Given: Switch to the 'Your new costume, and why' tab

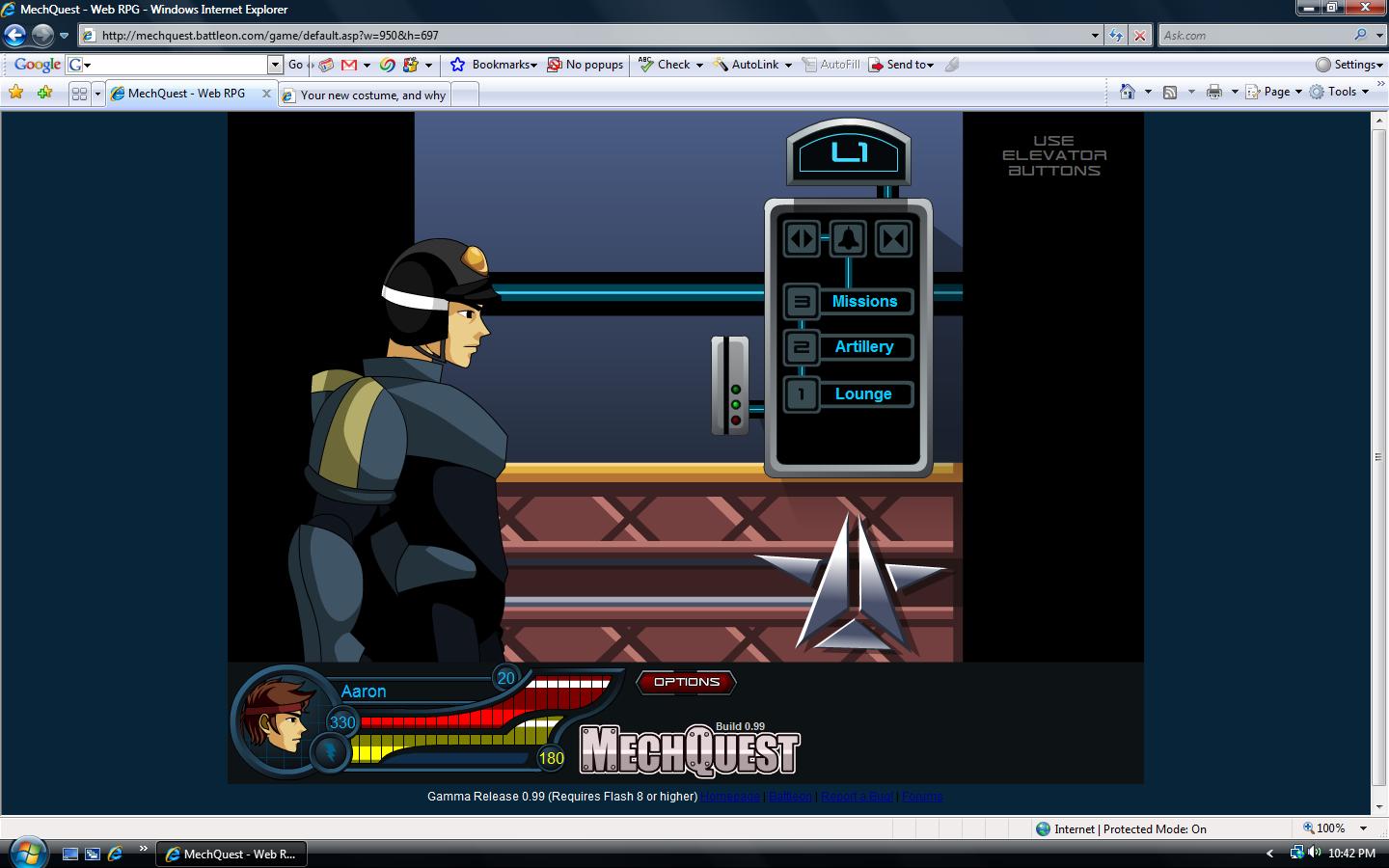Looking at the screenshot, I should coord(364,95).
